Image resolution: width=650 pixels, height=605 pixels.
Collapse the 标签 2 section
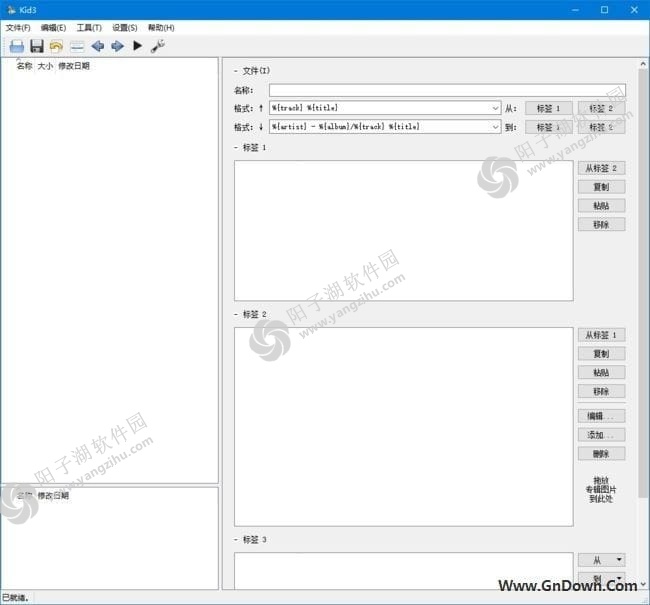(x=236, y=314)
